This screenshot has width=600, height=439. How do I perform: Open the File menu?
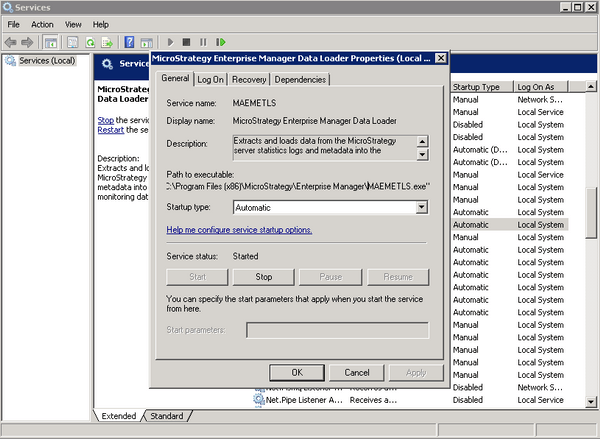(13, 24)
